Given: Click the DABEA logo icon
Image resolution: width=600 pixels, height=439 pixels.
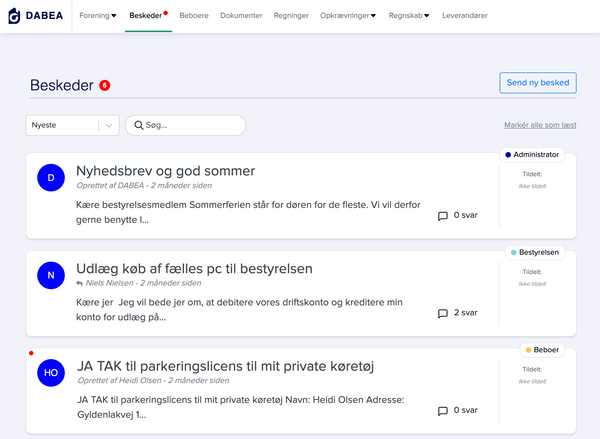Looking at the screenshot, I should click(15, 16).
